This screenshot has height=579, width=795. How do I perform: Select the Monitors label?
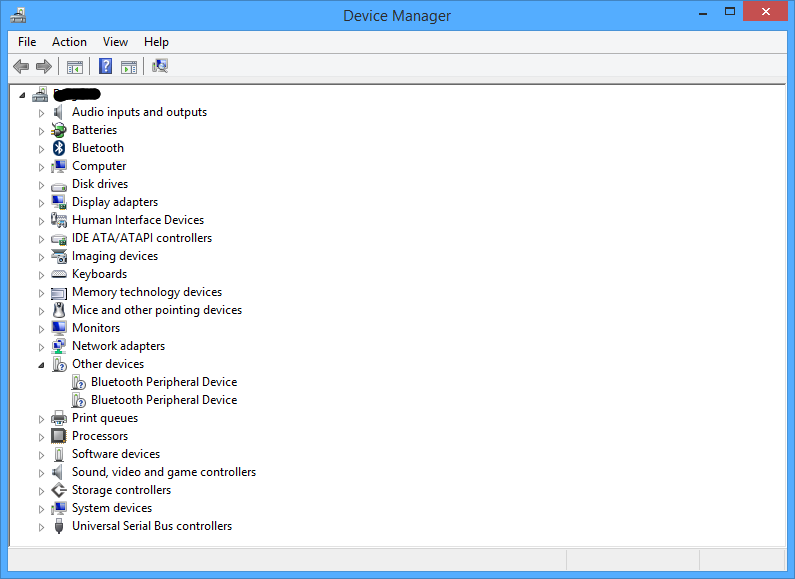click(96, 328)
